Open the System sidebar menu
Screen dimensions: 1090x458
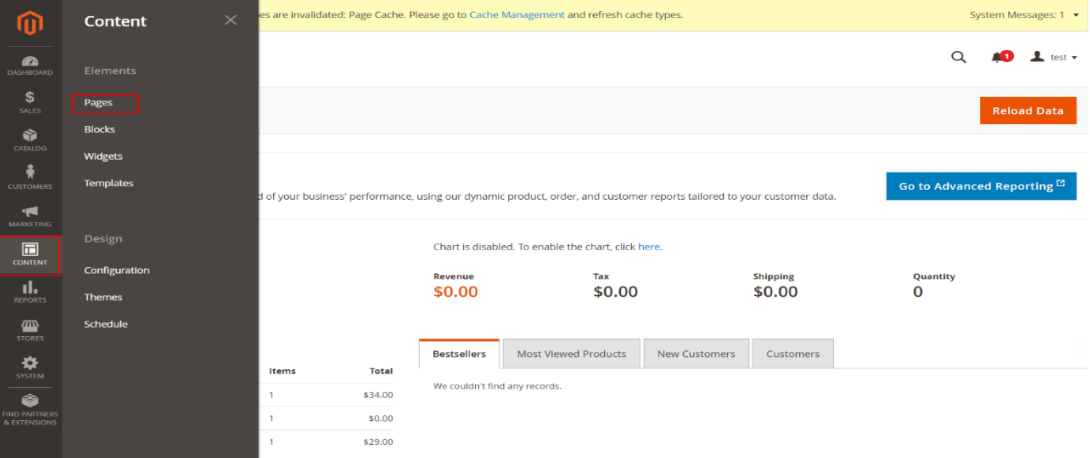point(30,367)
